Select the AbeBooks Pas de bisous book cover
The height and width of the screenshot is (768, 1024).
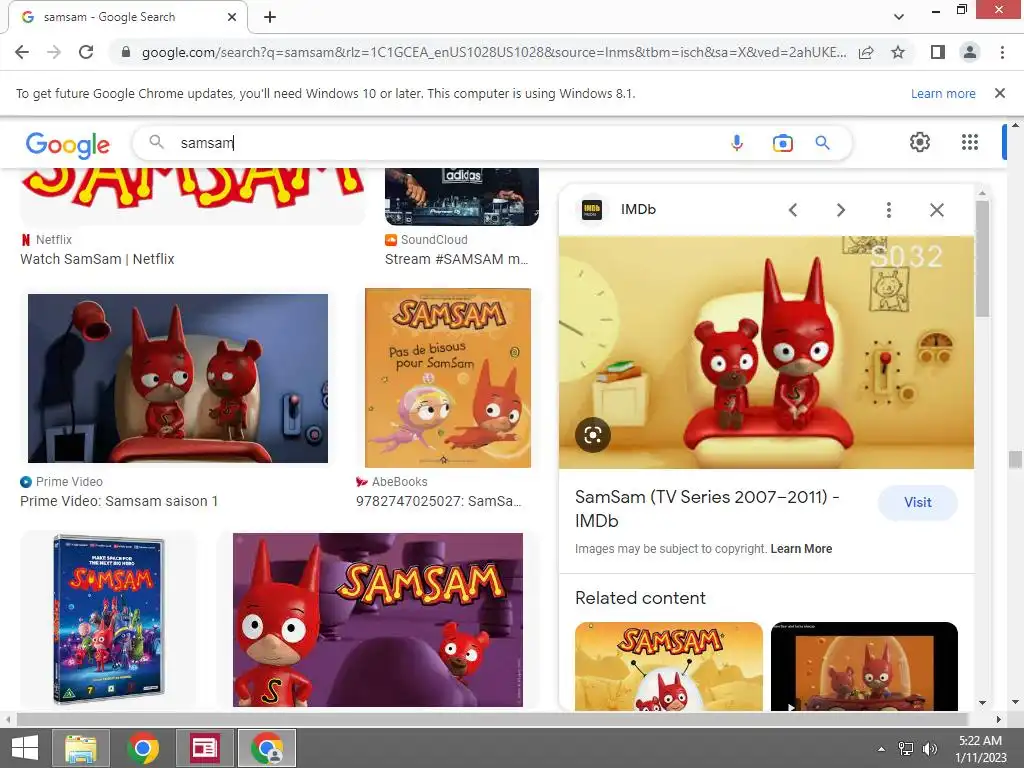448,377
